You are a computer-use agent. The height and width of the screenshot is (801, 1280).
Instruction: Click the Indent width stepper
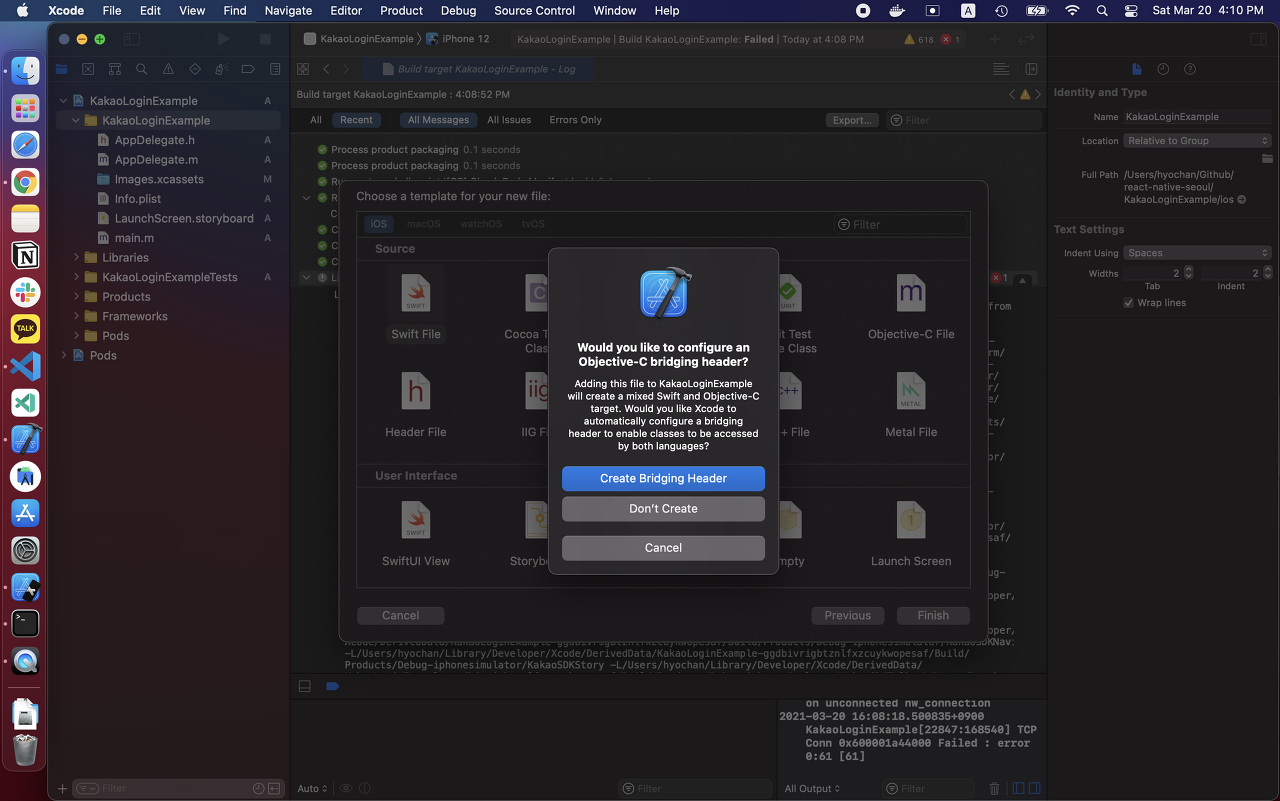point(1266,272)
